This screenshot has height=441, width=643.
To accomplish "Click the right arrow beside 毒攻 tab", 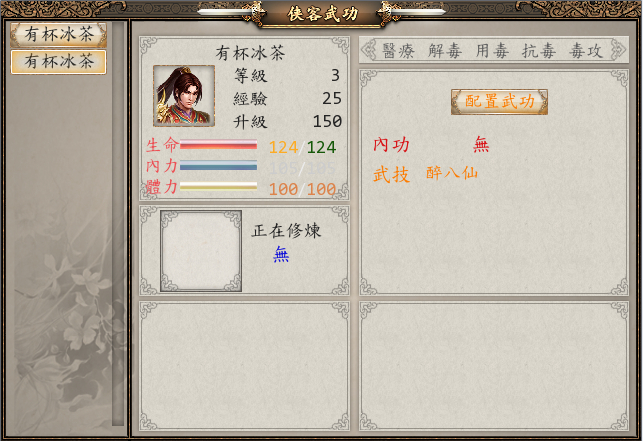I will pos(618,50).
